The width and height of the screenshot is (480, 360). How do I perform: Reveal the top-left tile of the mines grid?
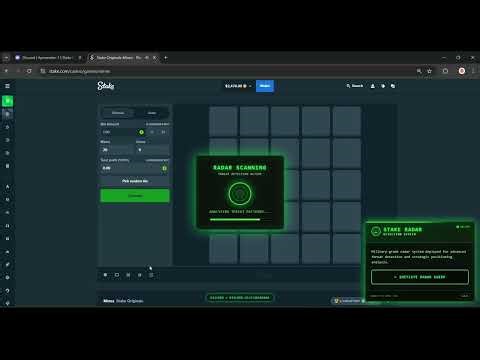coord(223,121)
